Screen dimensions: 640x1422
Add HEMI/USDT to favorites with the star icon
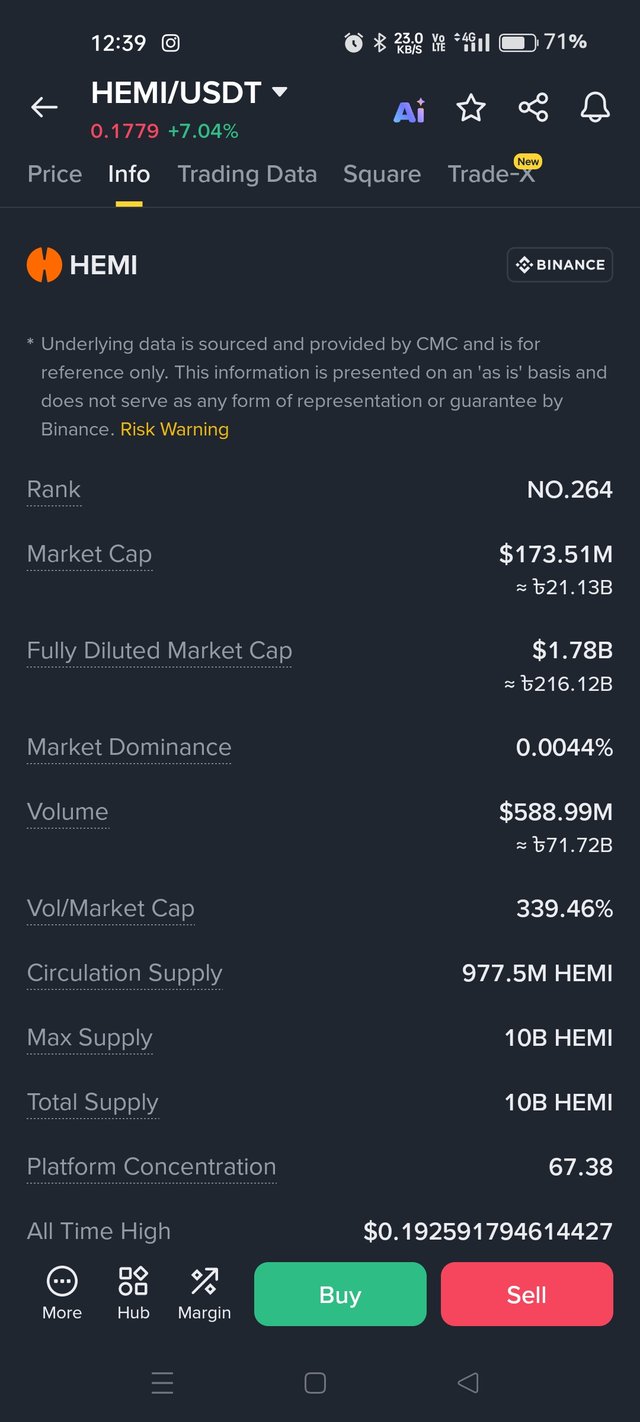471,108
